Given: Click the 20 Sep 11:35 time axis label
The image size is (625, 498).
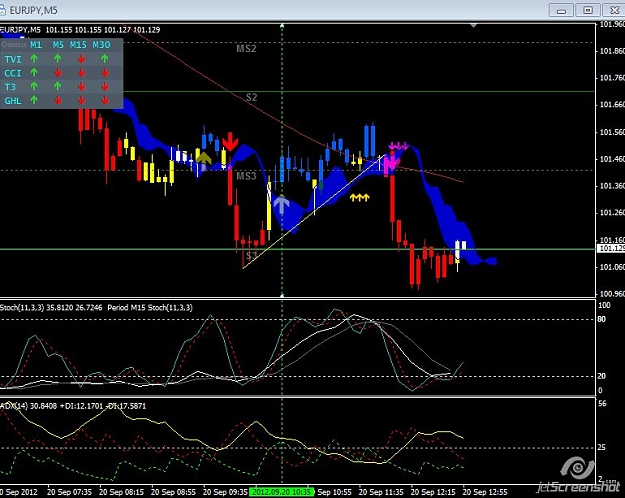Looking at the screenshot, I should (x=381, y=492).
